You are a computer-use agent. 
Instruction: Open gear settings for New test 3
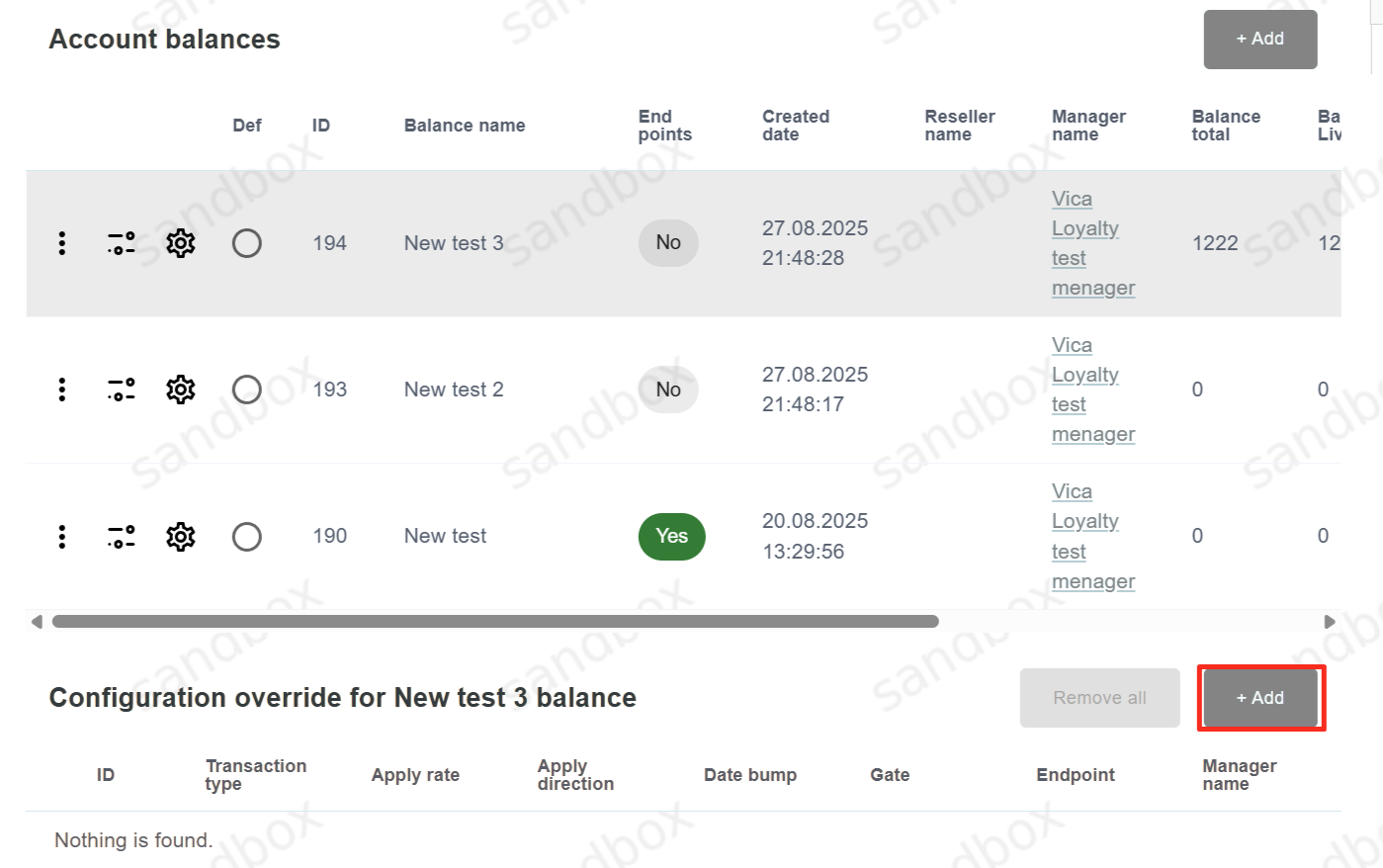click(181, 243)
